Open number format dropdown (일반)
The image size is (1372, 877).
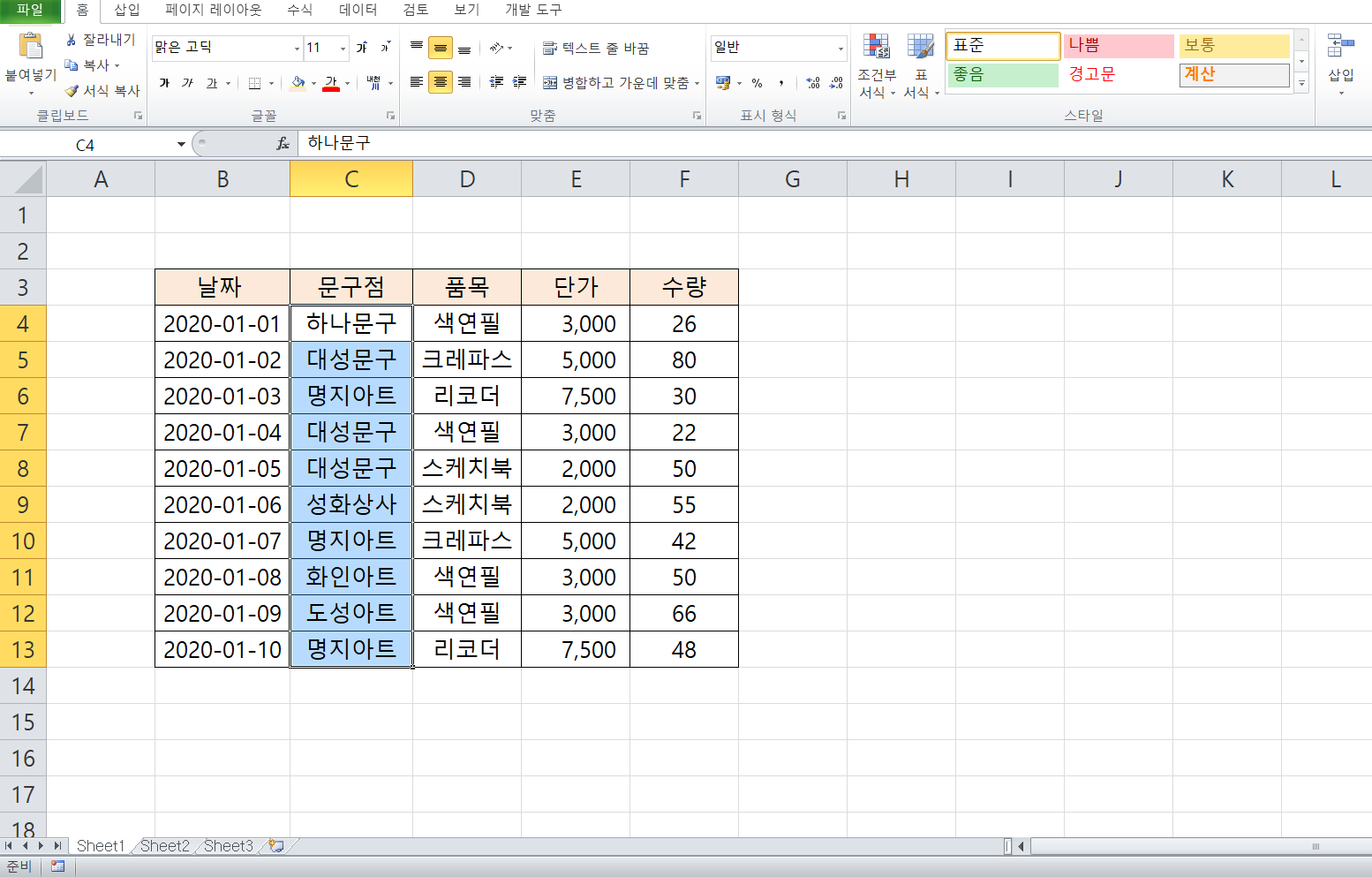841,48
